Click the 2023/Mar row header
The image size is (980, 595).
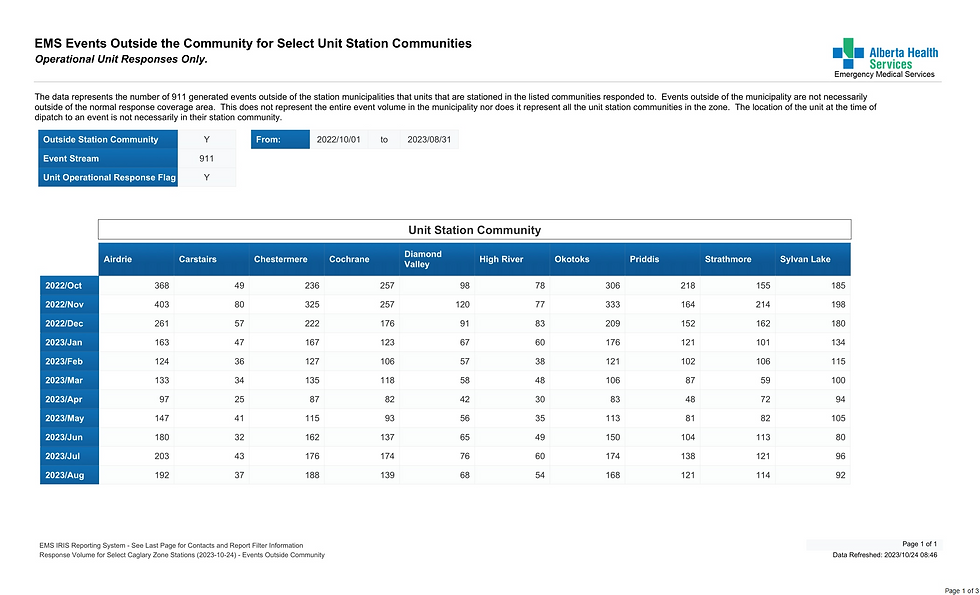[x=69, y=380]
